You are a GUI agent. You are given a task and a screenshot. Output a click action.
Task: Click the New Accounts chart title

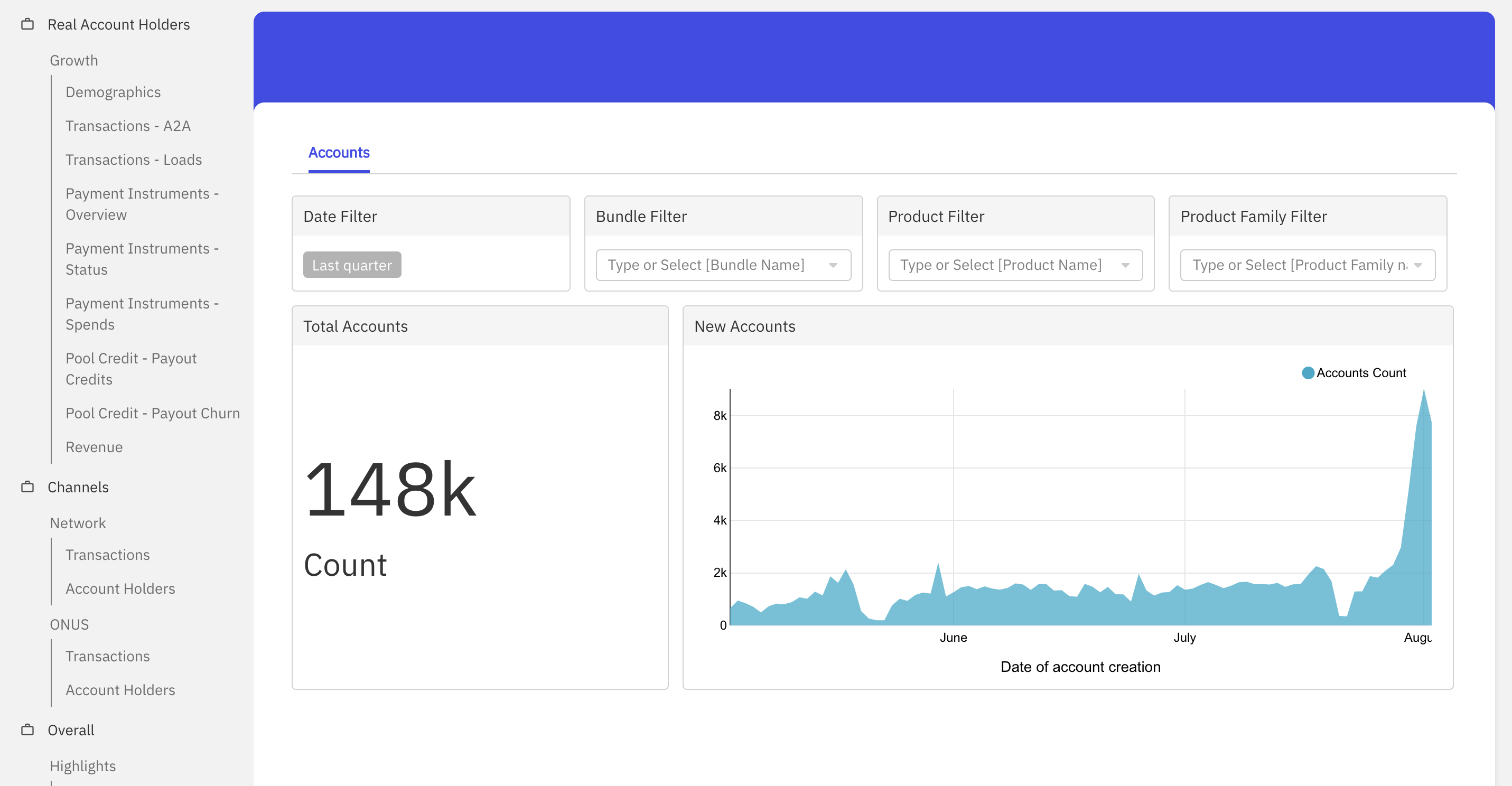tap(745, 326)
